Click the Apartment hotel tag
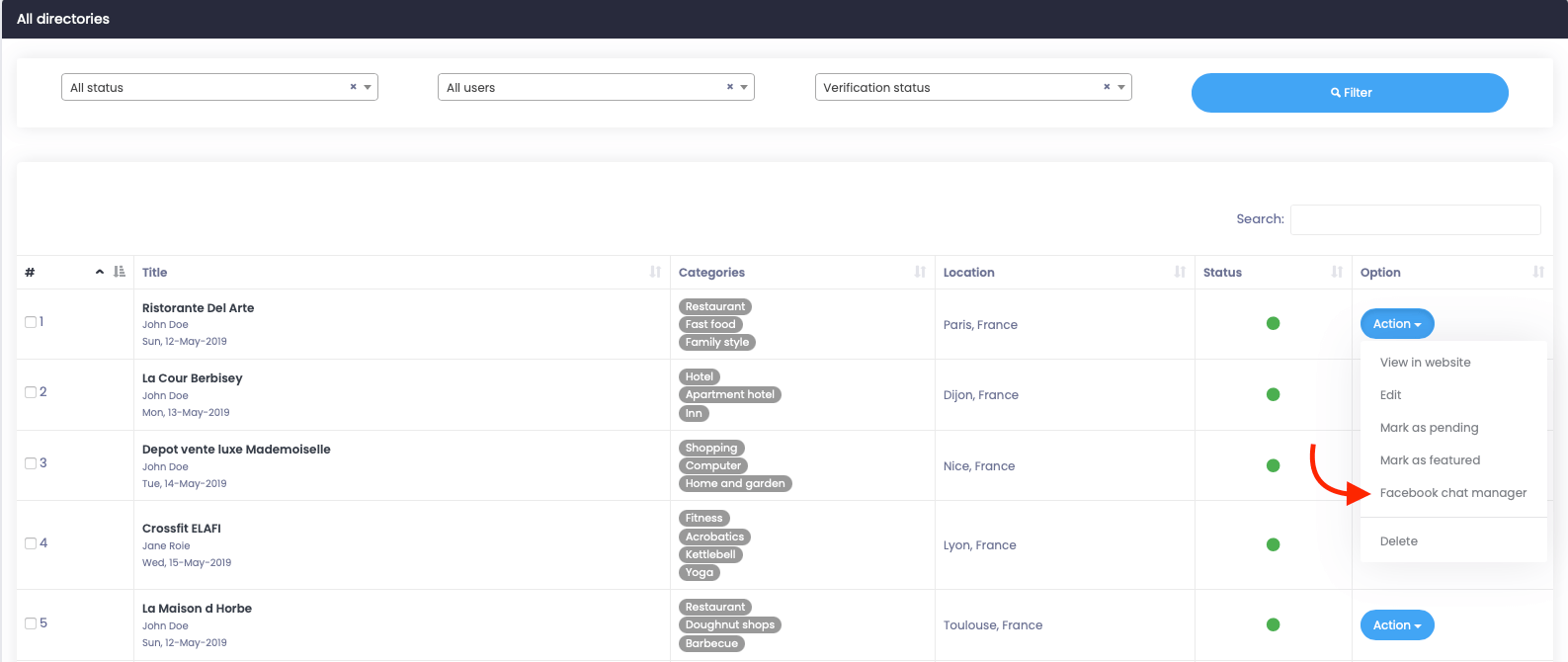 pyautogui.click(x=730, y=394)
